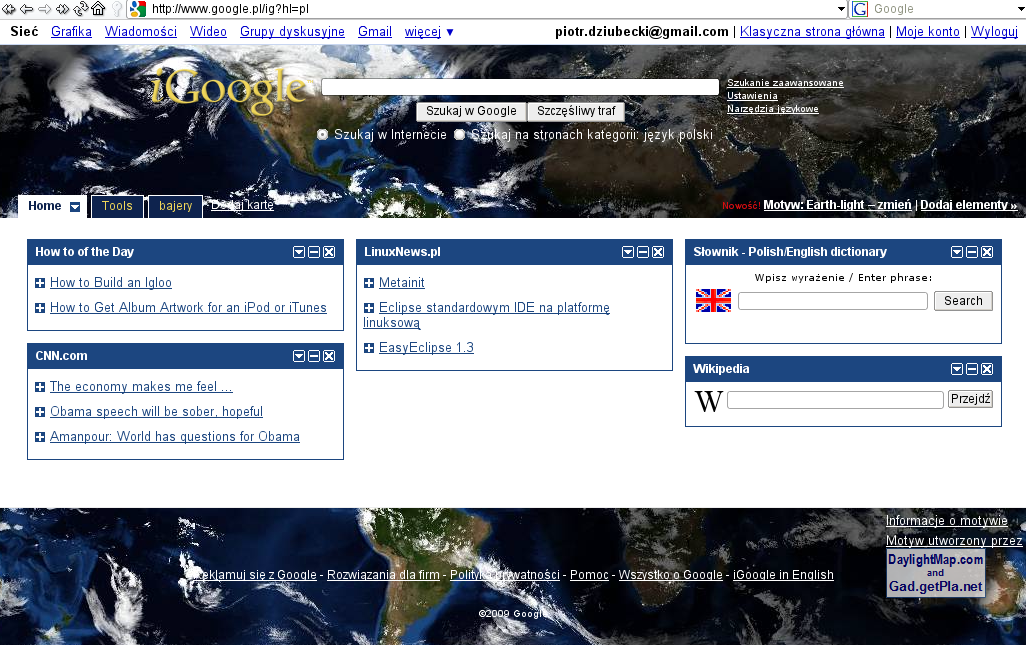
Task: Open the browser search engine dropdown arrow
Action: tap(1021, 9)
